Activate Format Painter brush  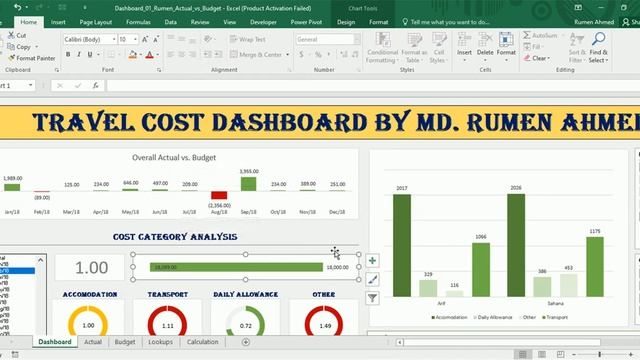click(11, 58)
